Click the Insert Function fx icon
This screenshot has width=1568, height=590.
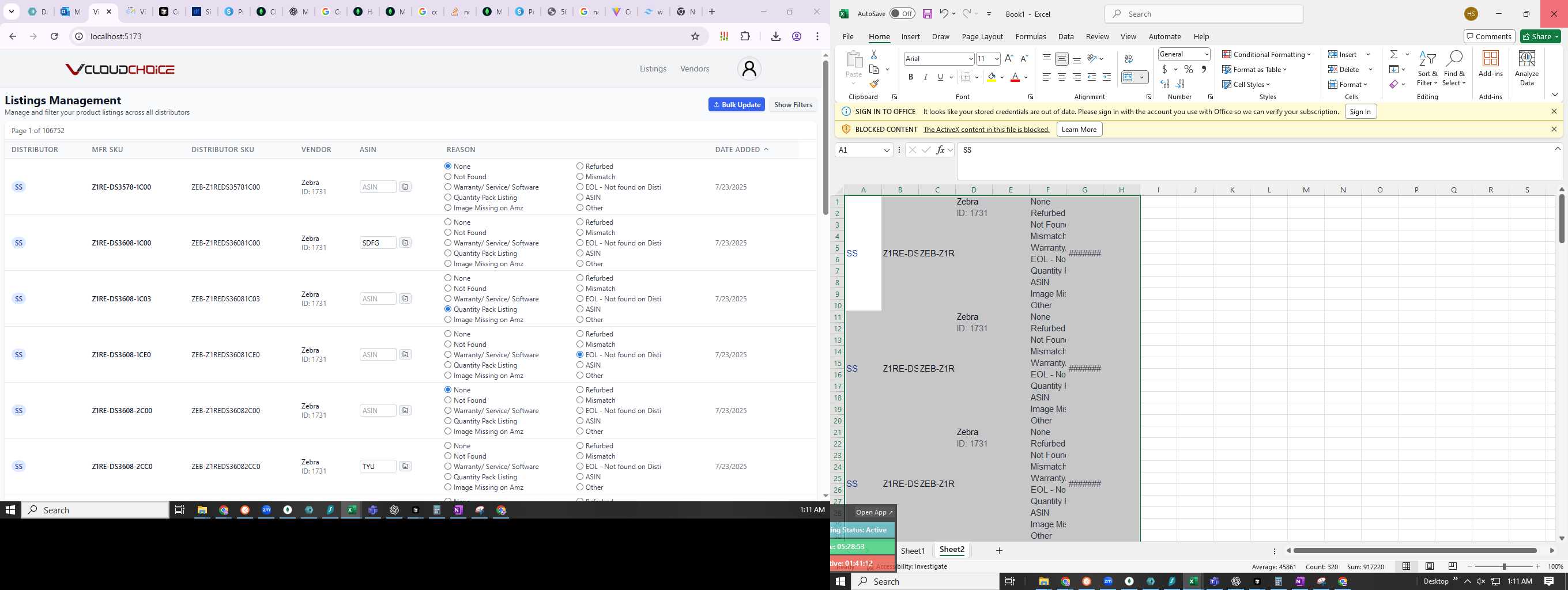click(x=941, y=150)
